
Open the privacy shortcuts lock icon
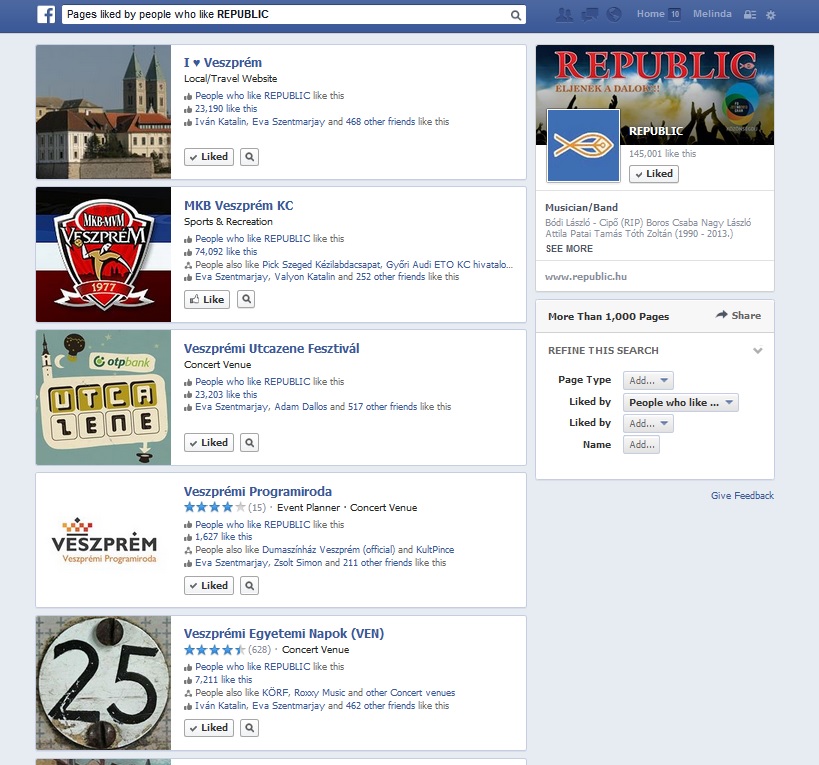[749, 15]
